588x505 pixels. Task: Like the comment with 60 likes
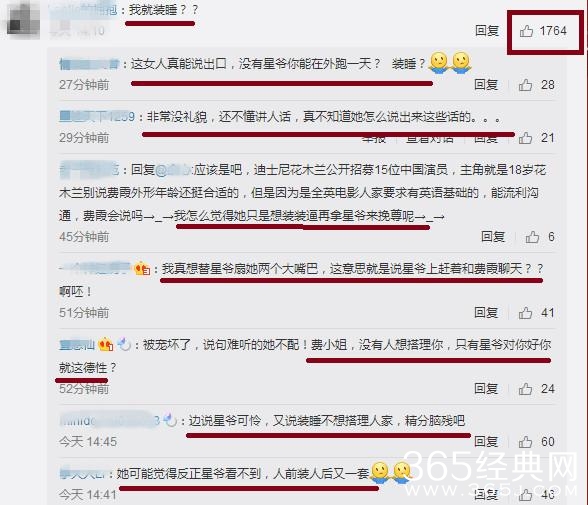[525, 442]
